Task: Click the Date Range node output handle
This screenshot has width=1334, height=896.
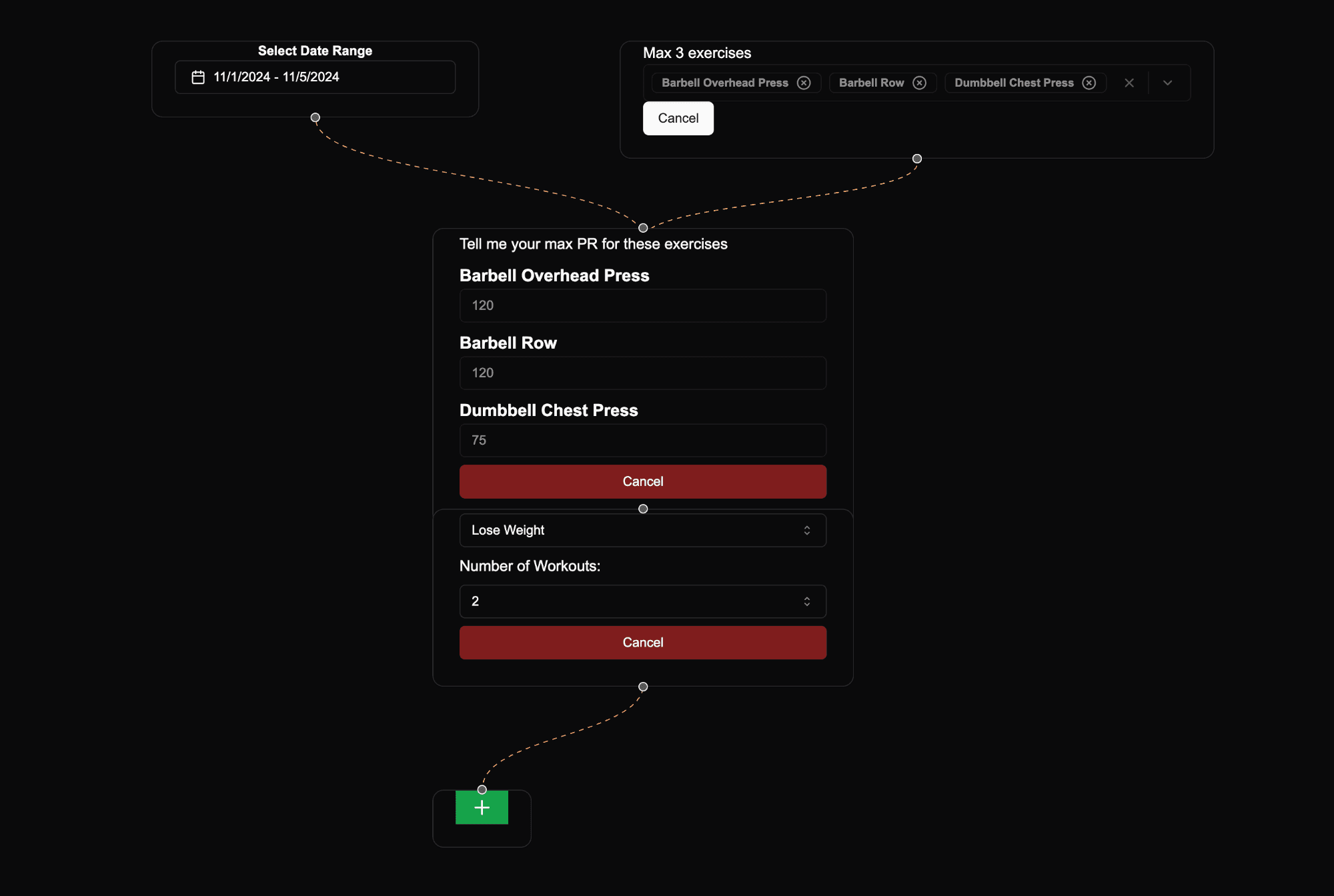Action: [x=315, y=117]
